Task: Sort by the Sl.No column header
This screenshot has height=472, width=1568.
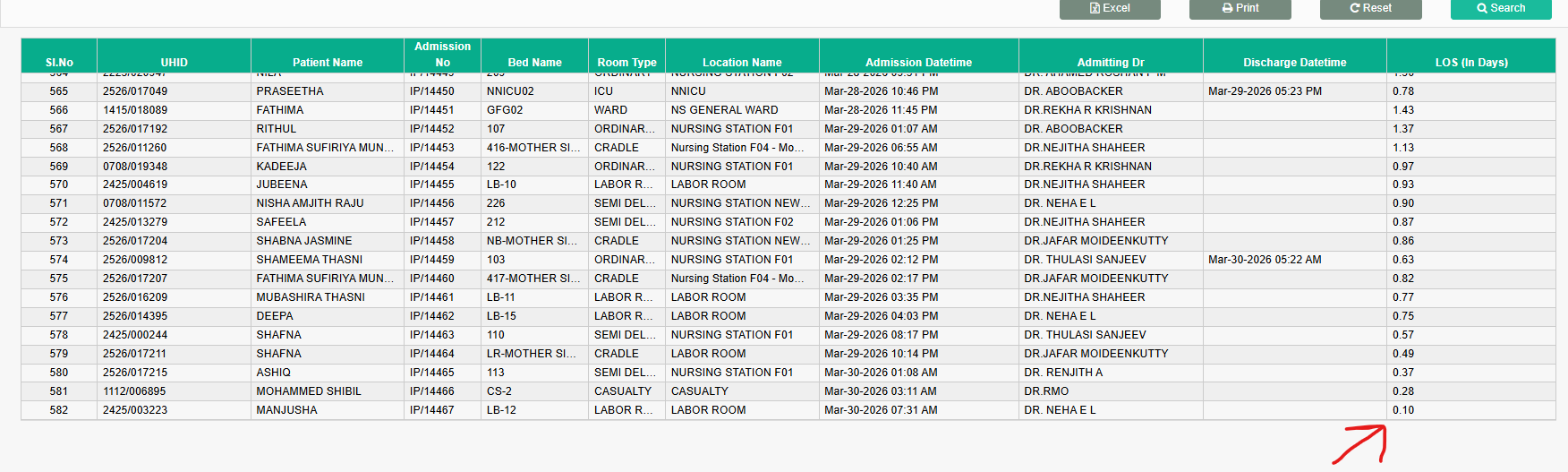Action: pyautogui.click(x=59, y=62)
